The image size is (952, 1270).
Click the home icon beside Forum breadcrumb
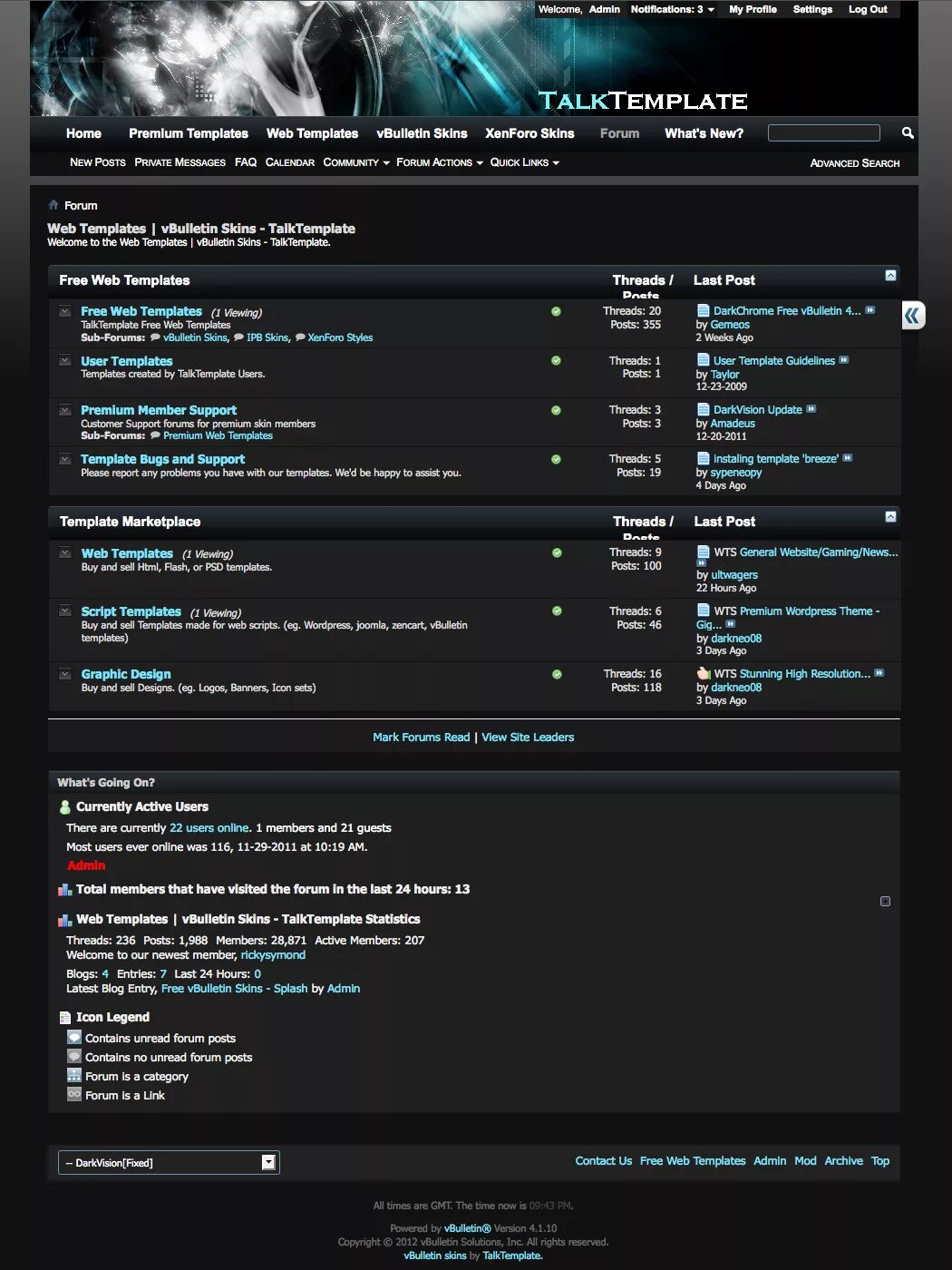pos(53,205)
